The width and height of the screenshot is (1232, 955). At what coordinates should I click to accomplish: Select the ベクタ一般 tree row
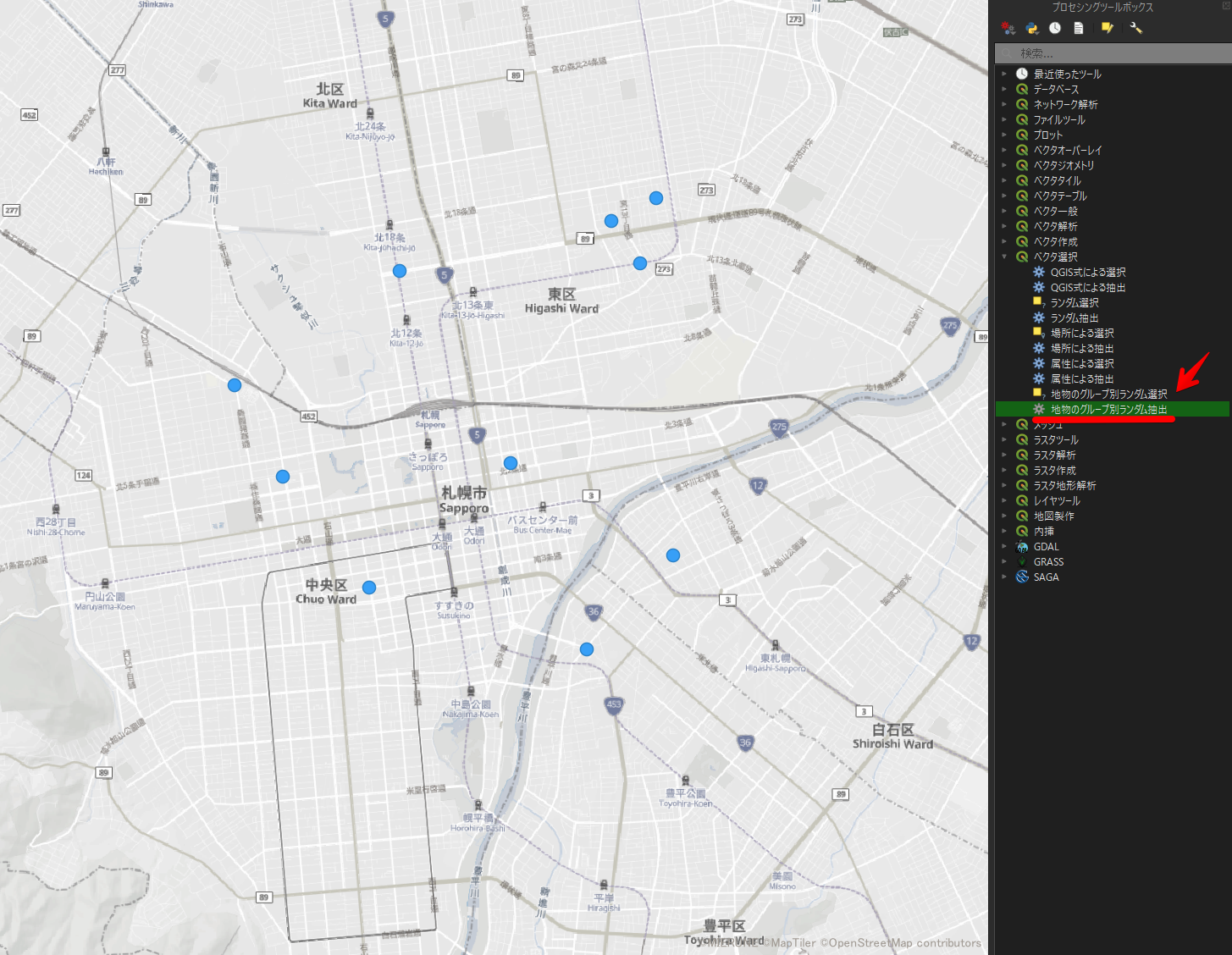[1113, 212]
